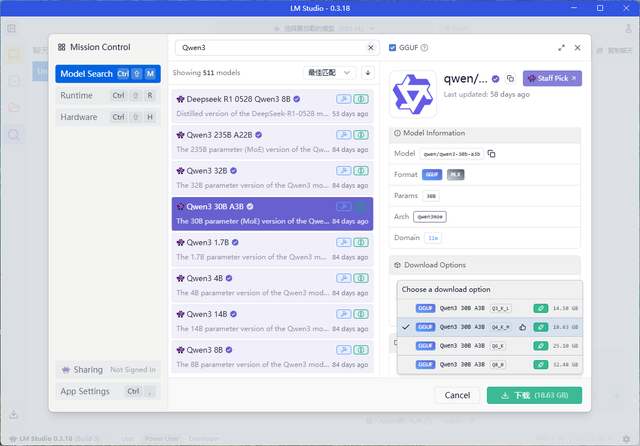Open the My Models folder icon in sidebar
Image resolution: width=640 pixels, height=446 pixels.
14,108
